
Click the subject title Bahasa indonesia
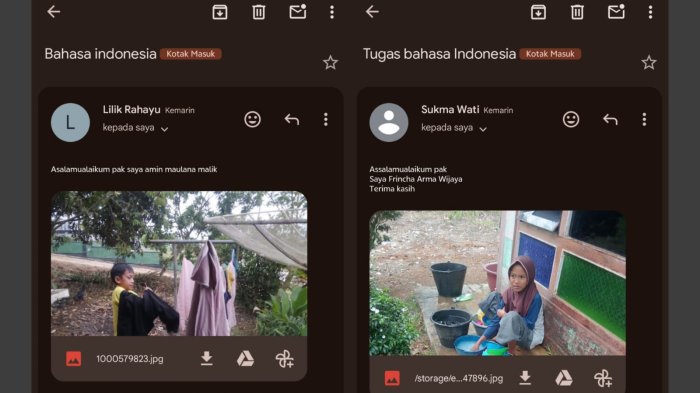100,54
